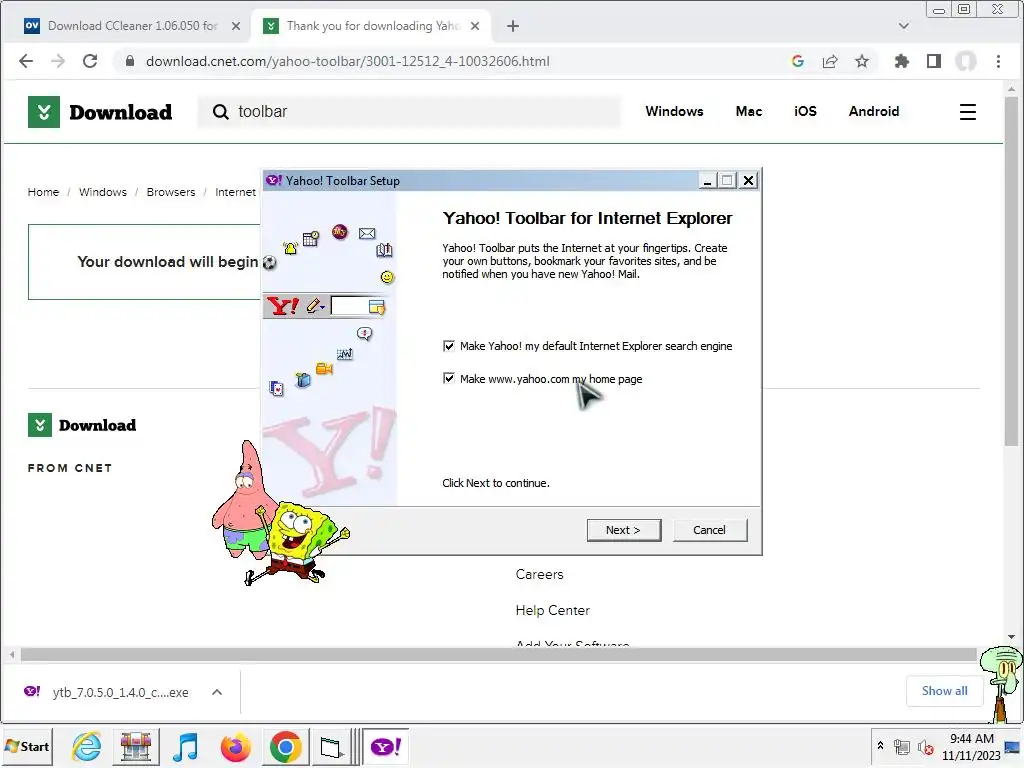Click the taskbar clock showing 9:44 AM
This screenshot has width=1024, height=768.
(x=971, y=747)
